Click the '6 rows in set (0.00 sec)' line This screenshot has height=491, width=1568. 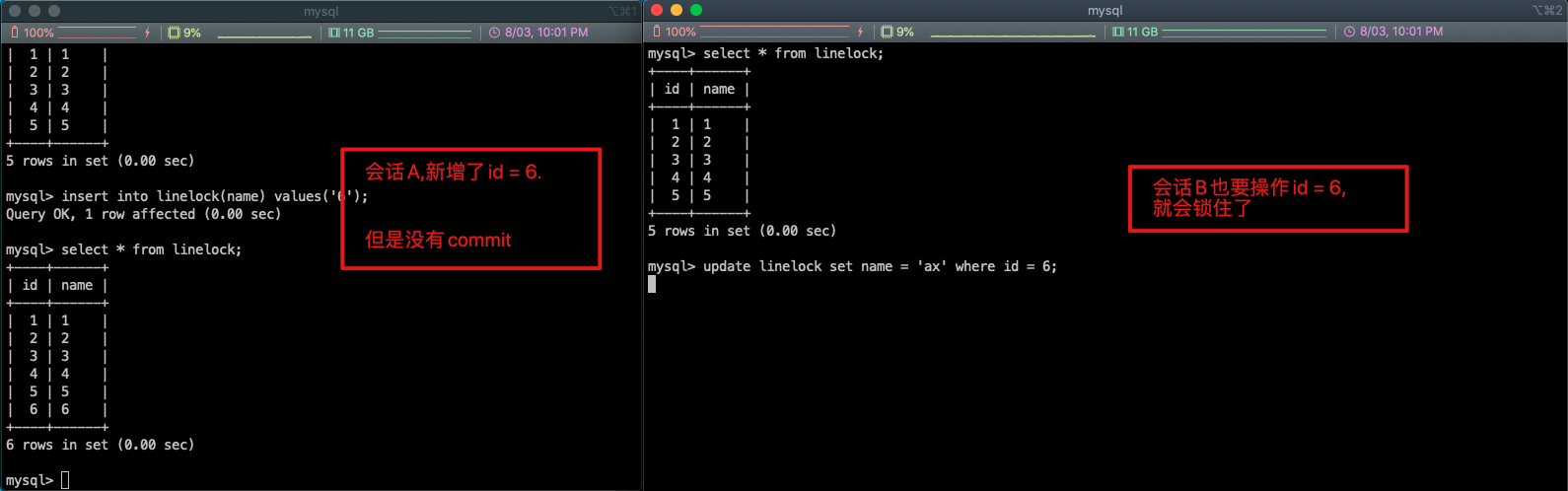coord(101,445)
